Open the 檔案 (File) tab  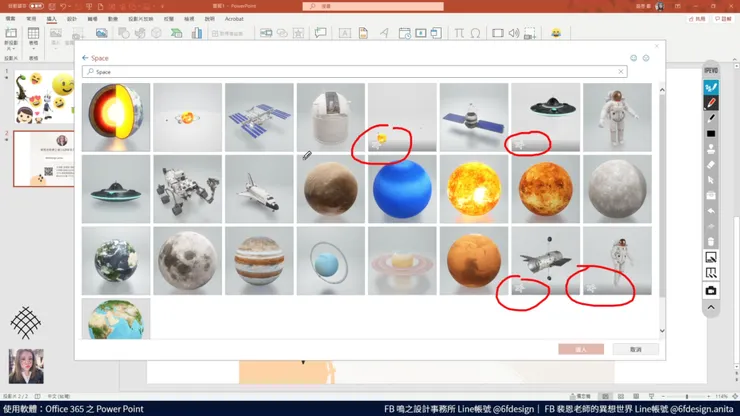click(10, 19)
